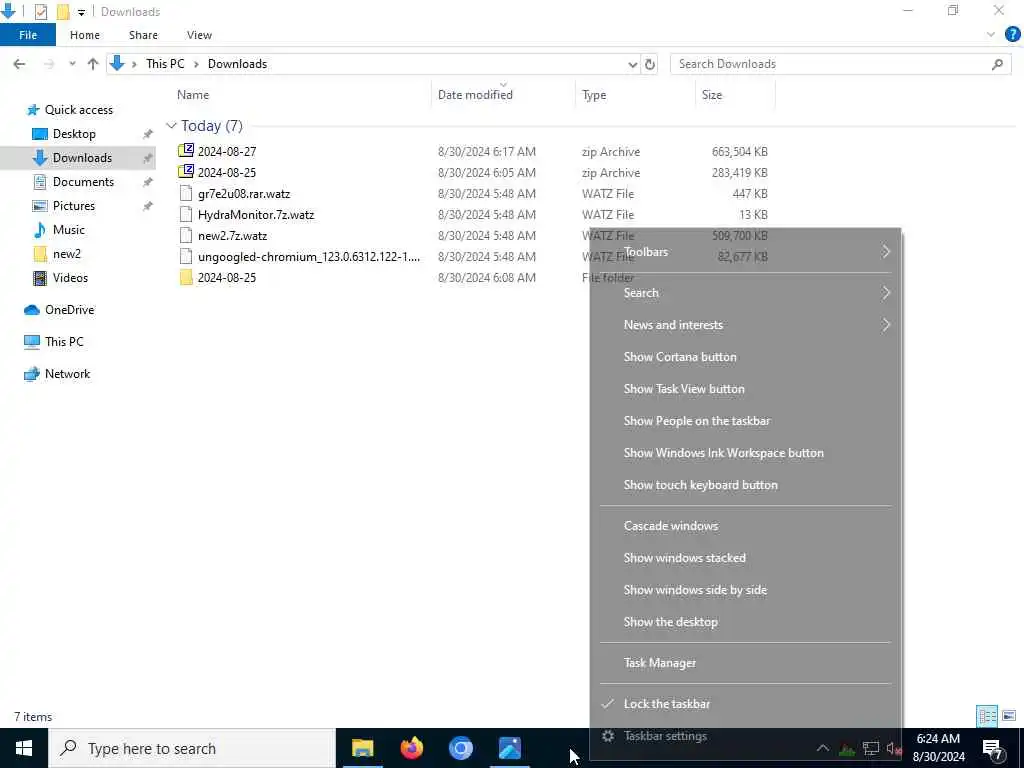1024x768 pixels.
Task: Open the notification center icon
Action: coord(992,748)
